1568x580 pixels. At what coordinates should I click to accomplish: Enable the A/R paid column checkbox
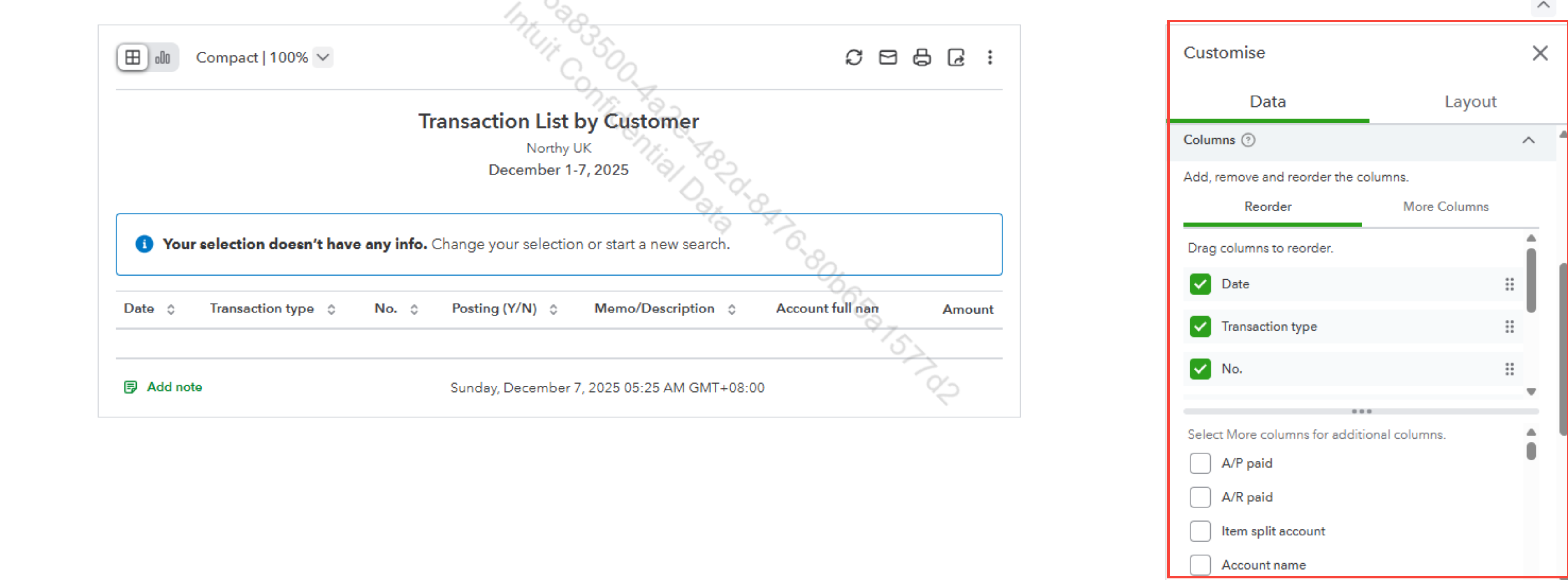pos(1200,497)
